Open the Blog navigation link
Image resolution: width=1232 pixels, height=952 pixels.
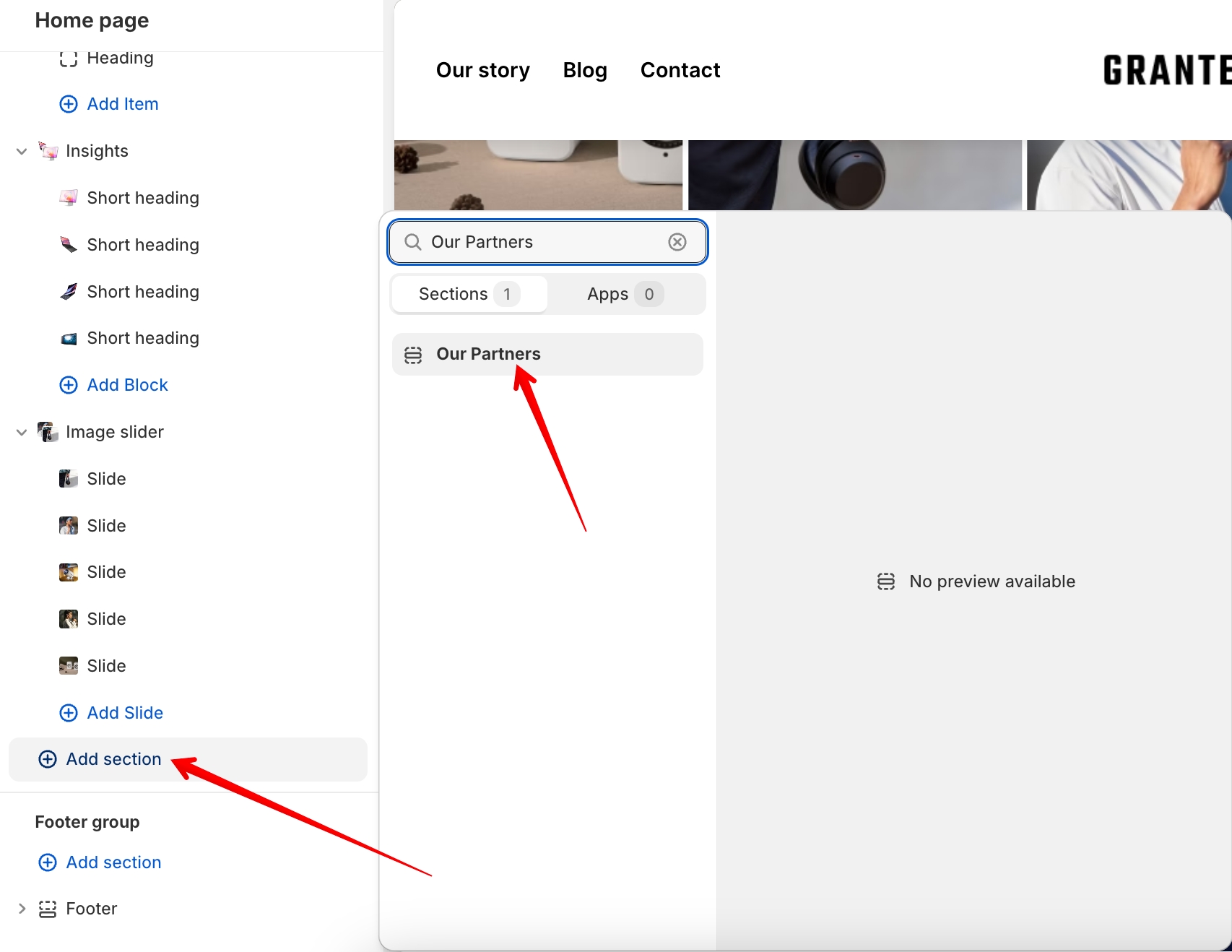click(585, 70)
